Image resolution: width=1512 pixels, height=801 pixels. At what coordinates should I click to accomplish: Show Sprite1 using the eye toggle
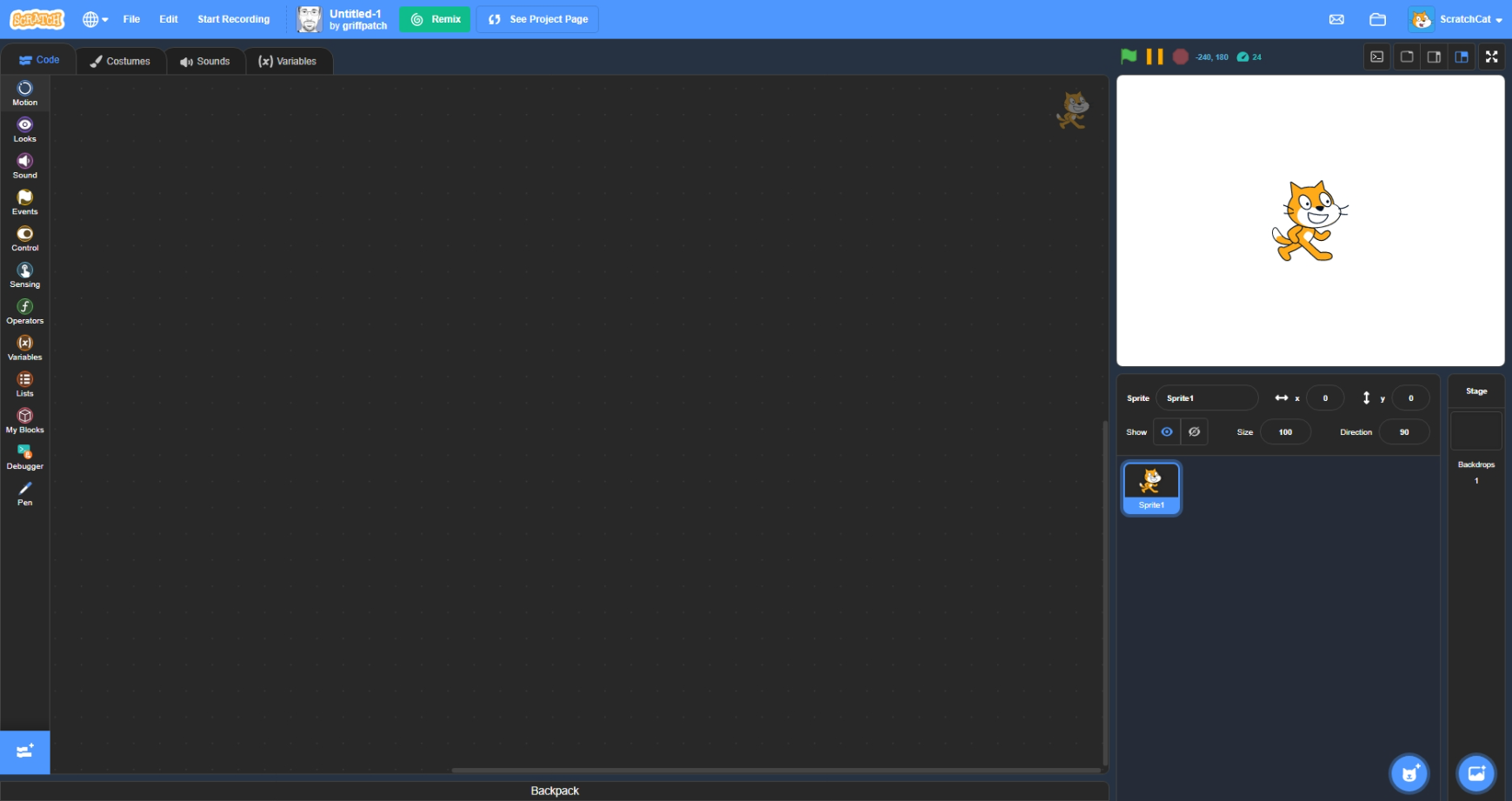(1166, 431)
